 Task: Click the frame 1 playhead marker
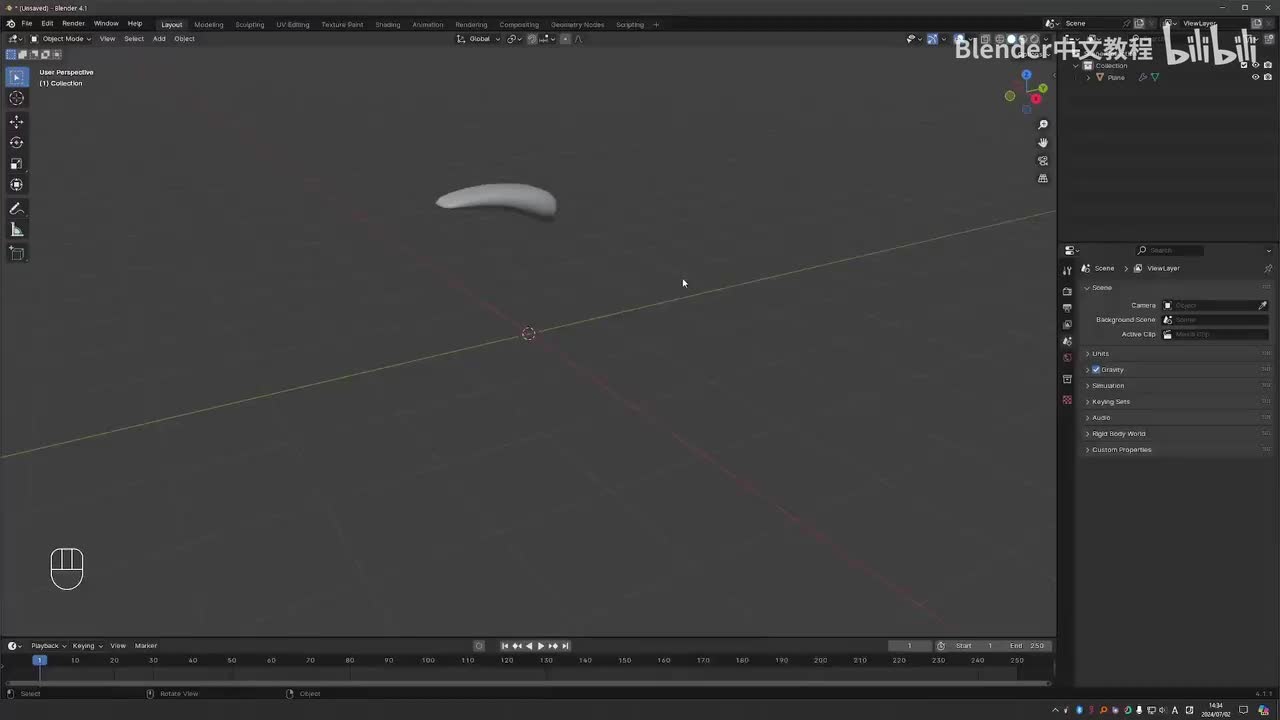pyautogui.click(x=39, y=660)
